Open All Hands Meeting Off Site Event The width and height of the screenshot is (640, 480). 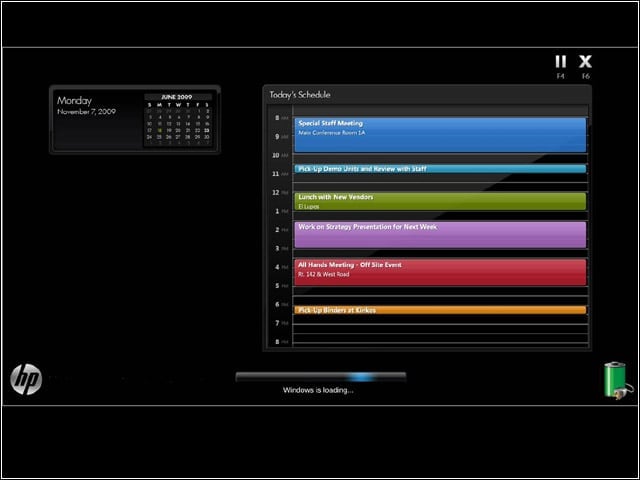click(x=440, y=272)
